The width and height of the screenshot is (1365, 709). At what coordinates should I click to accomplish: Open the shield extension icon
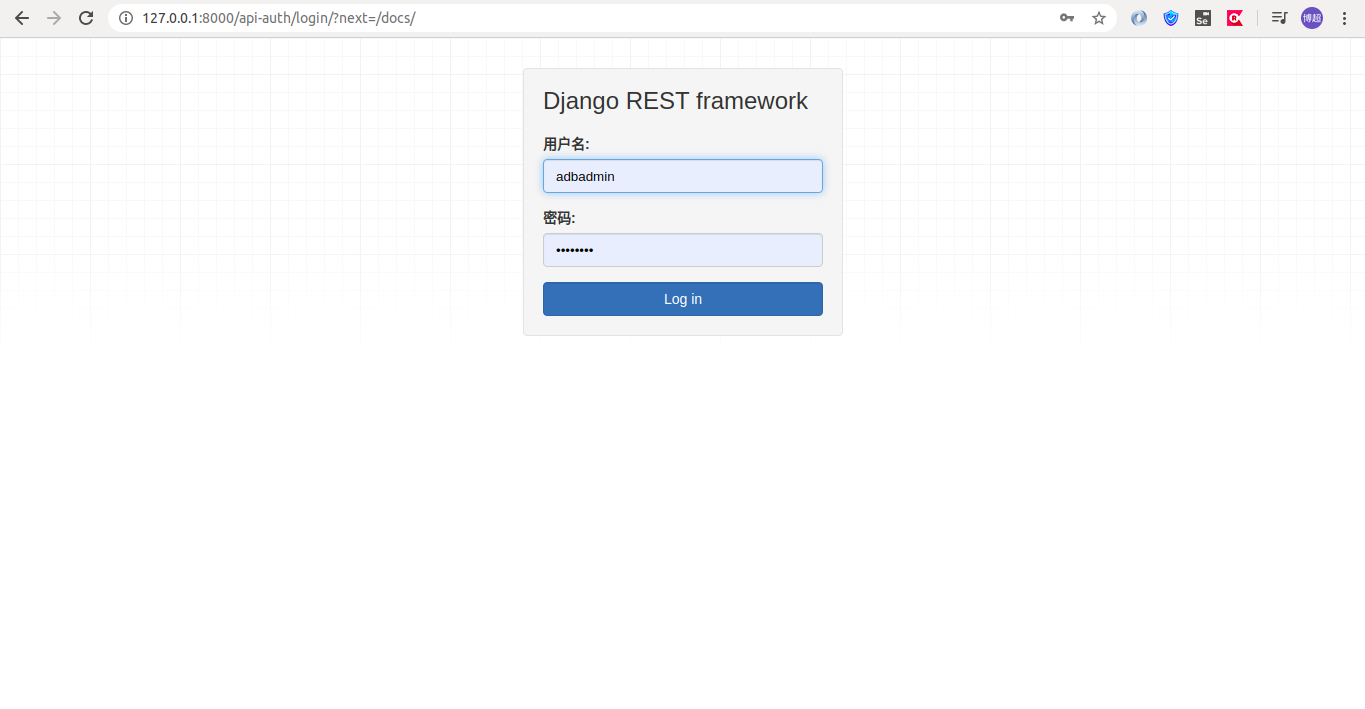pos(1171,18)
